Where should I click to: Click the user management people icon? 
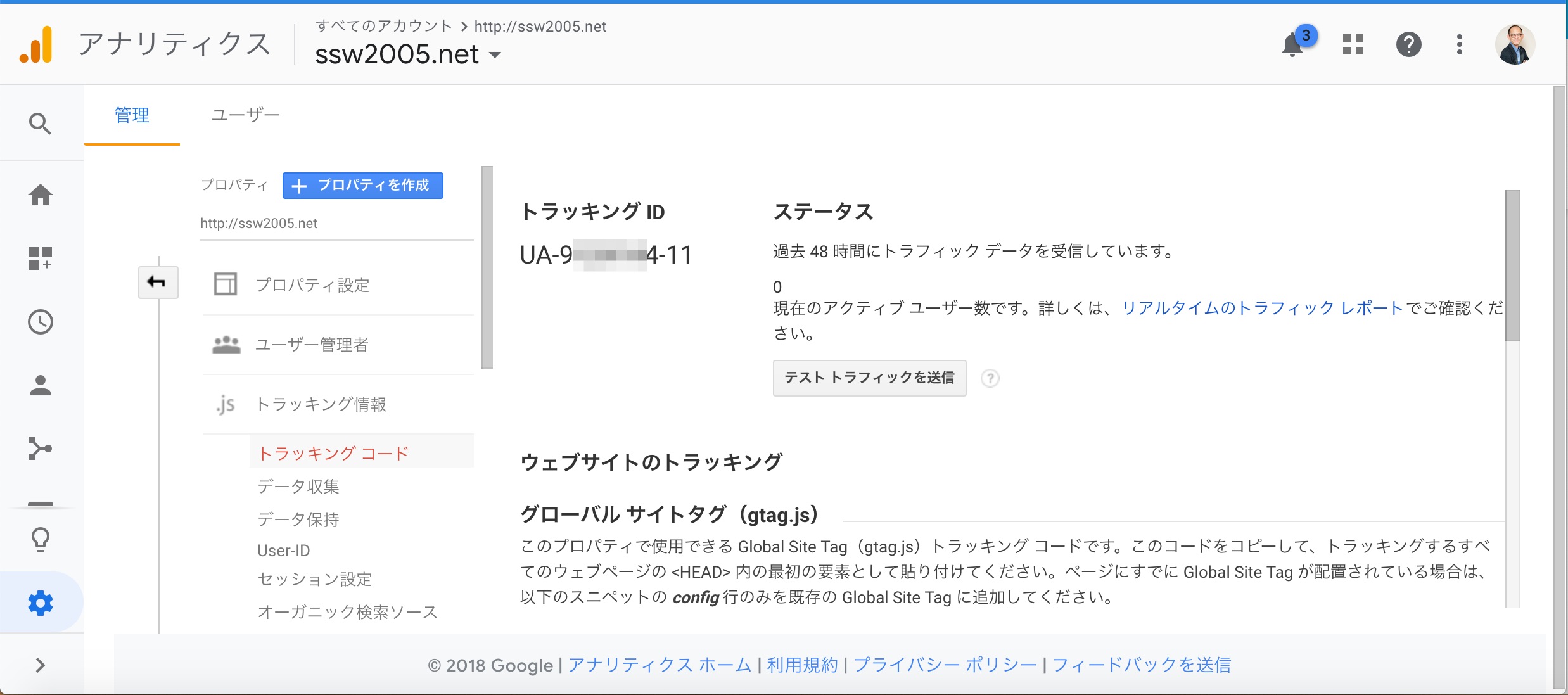(x=226, y=345)
